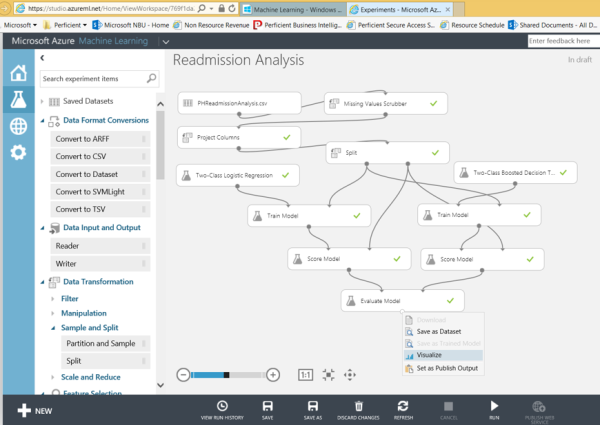Select the Train Model module below Logistic Regression
The image size is (600, 425).
pyautogui.click(x=309, y=216)
